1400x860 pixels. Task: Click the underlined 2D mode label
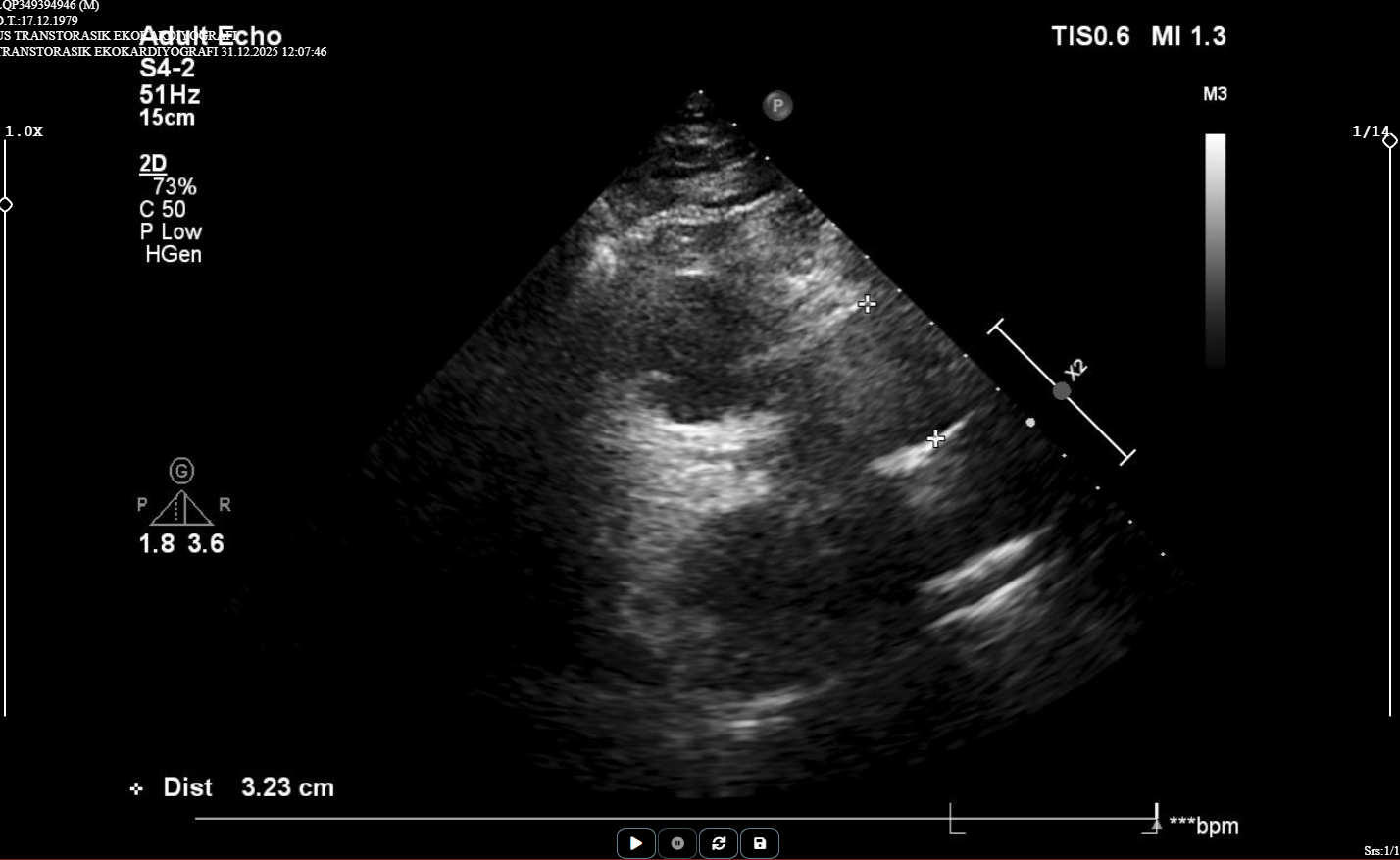click(153, 164)
